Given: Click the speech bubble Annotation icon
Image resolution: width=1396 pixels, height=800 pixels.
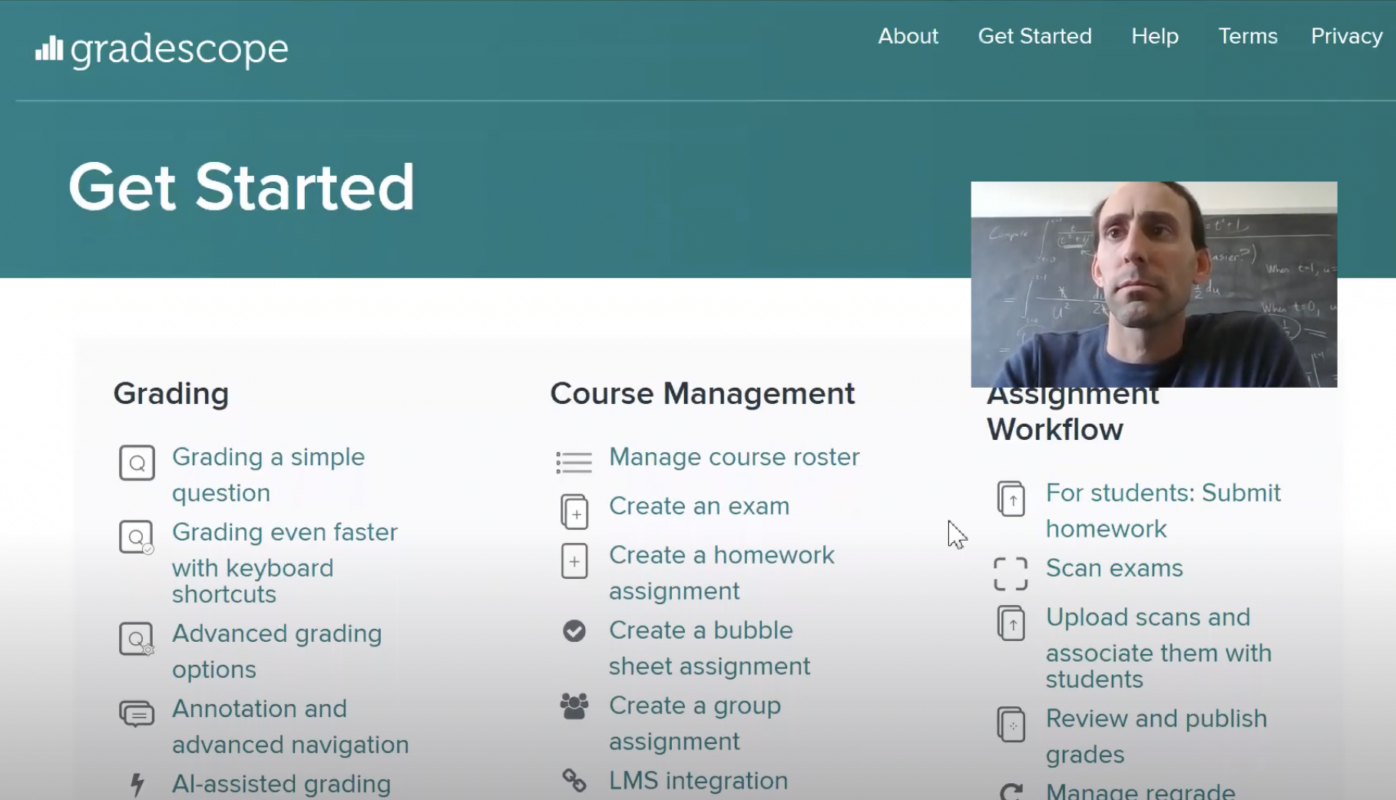Looking at the screenshot, I should tap(137, 713).
